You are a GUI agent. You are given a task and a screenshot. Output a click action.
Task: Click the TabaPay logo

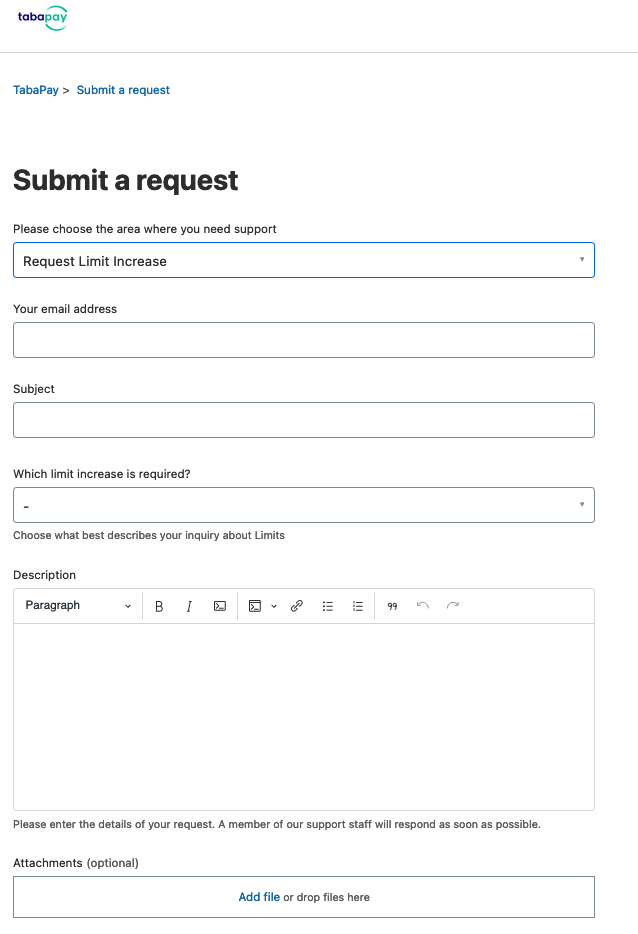pos(42,17)
